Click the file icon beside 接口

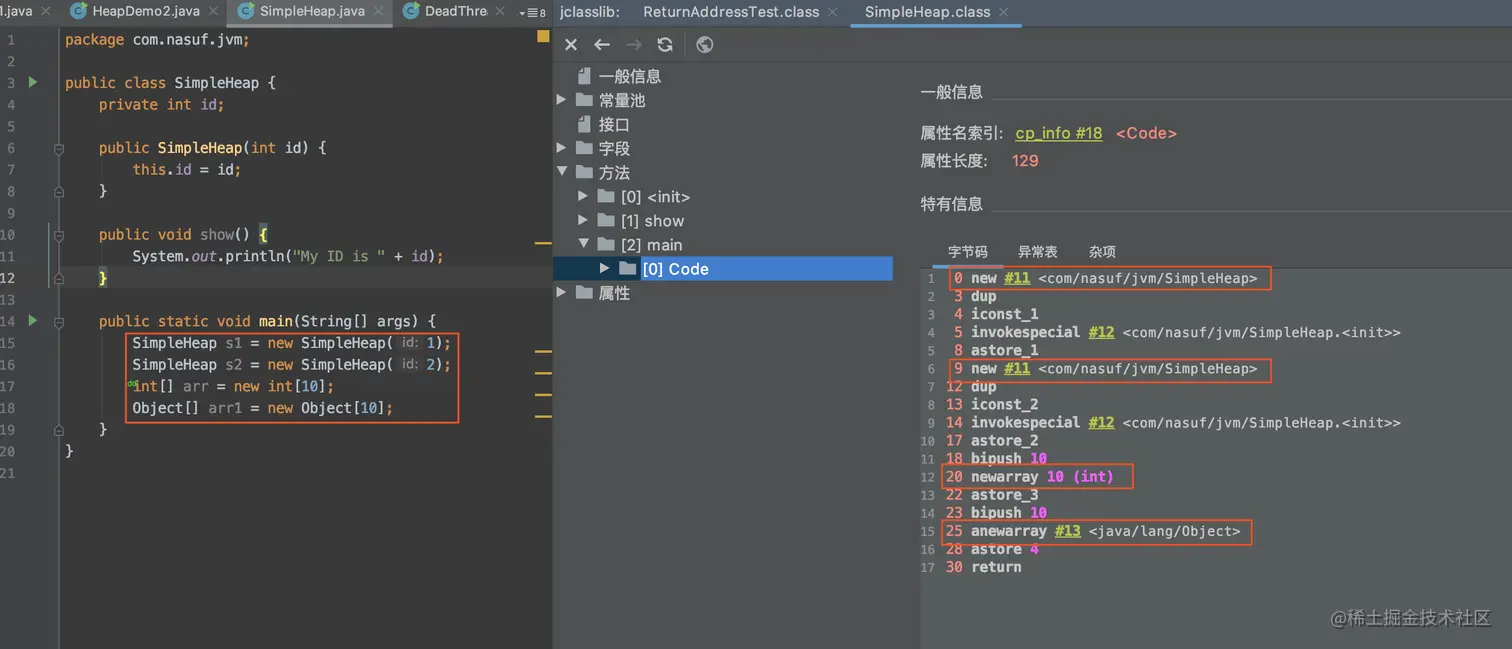584,124
